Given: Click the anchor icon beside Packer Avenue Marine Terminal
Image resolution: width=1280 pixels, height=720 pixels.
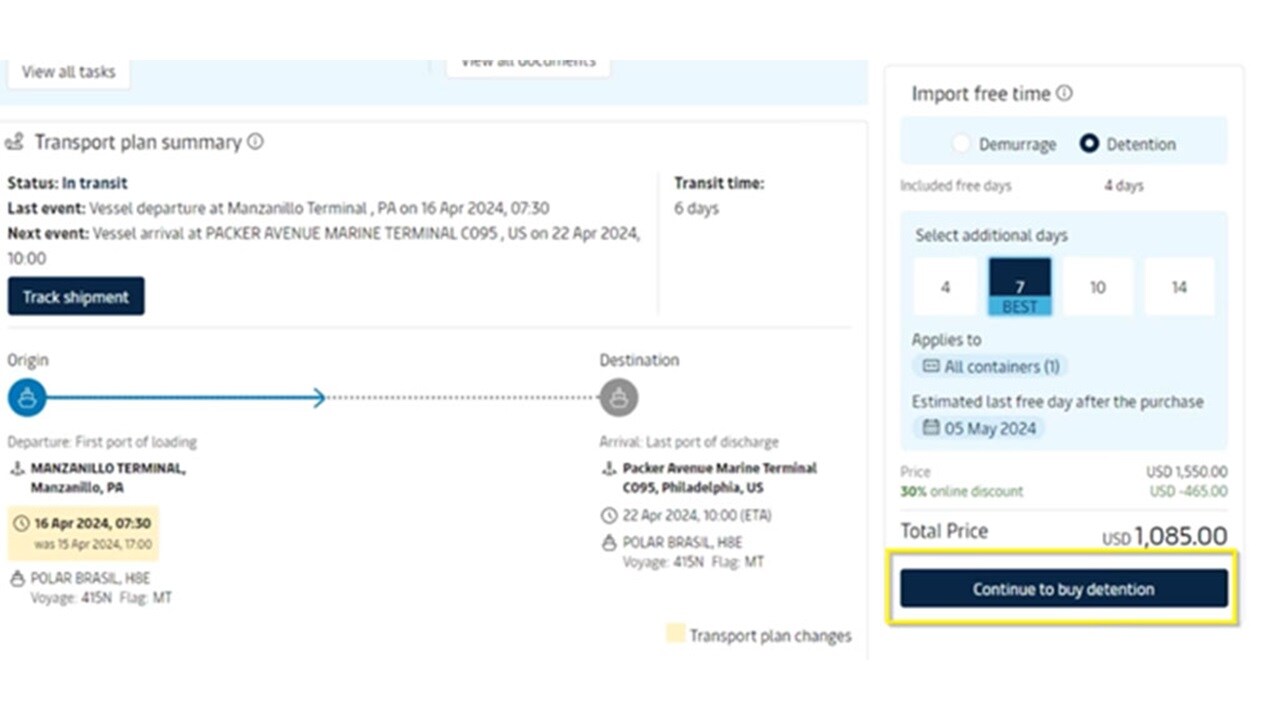Looking at the screenshot, I should pos(609,468).
